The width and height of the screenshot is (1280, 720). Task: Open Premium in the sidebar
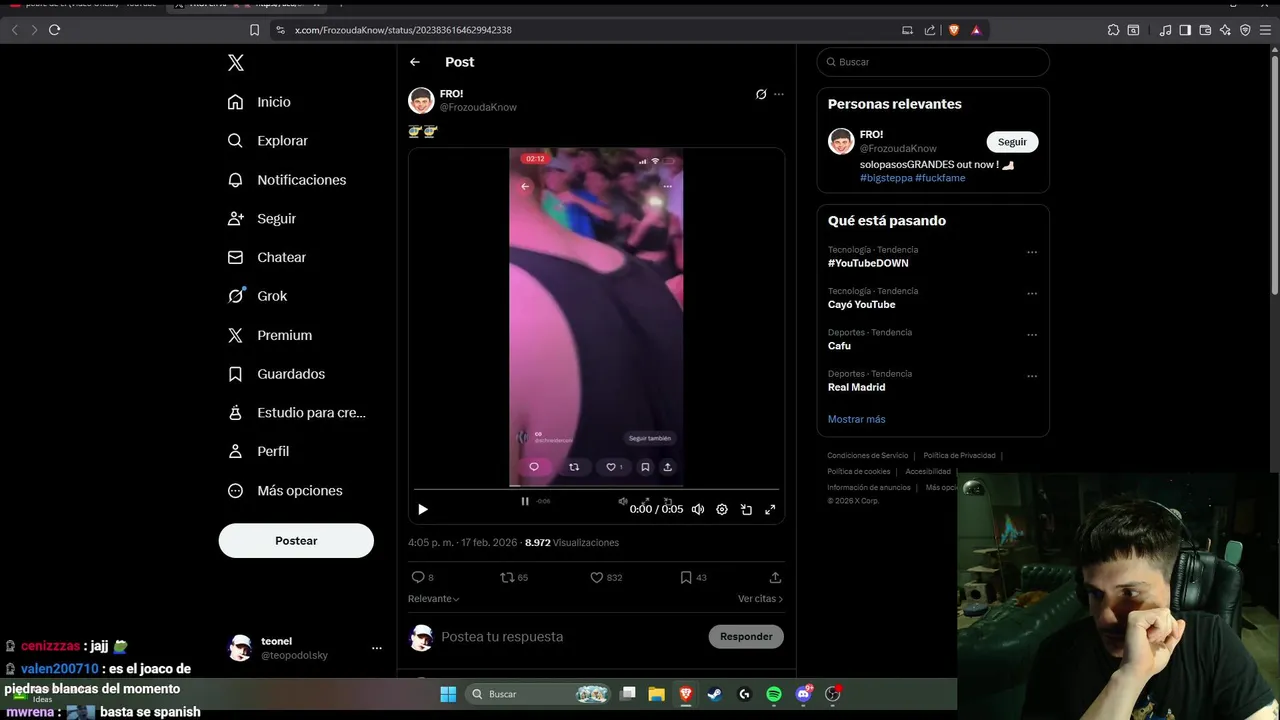tap(269, 335)
